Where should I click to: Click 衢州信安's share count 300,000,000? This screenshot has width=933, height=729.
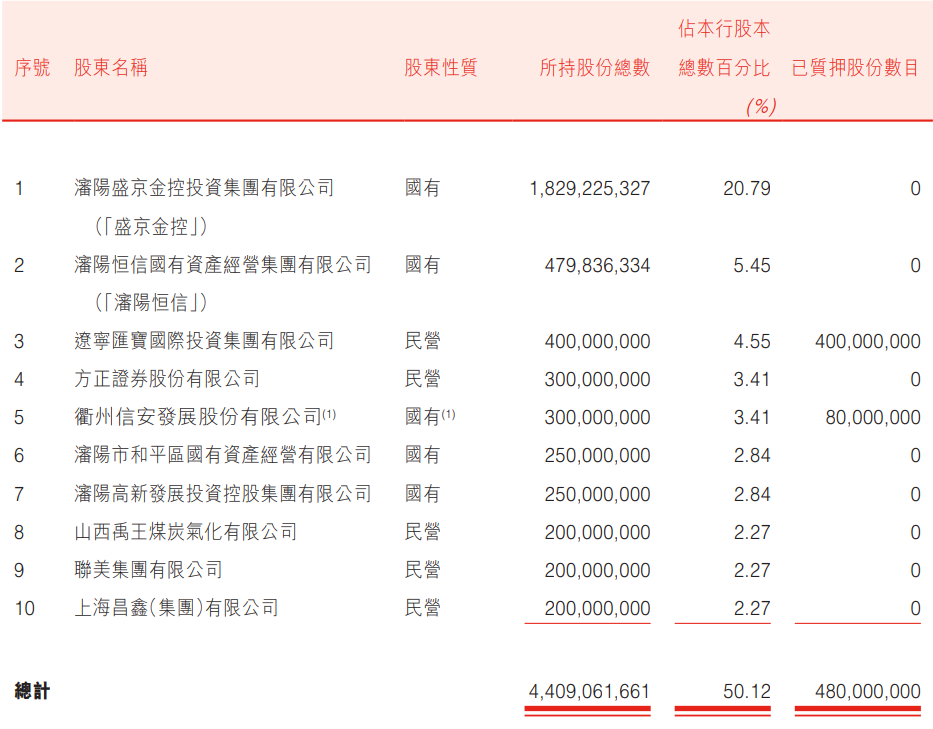(x=597, y=418)
